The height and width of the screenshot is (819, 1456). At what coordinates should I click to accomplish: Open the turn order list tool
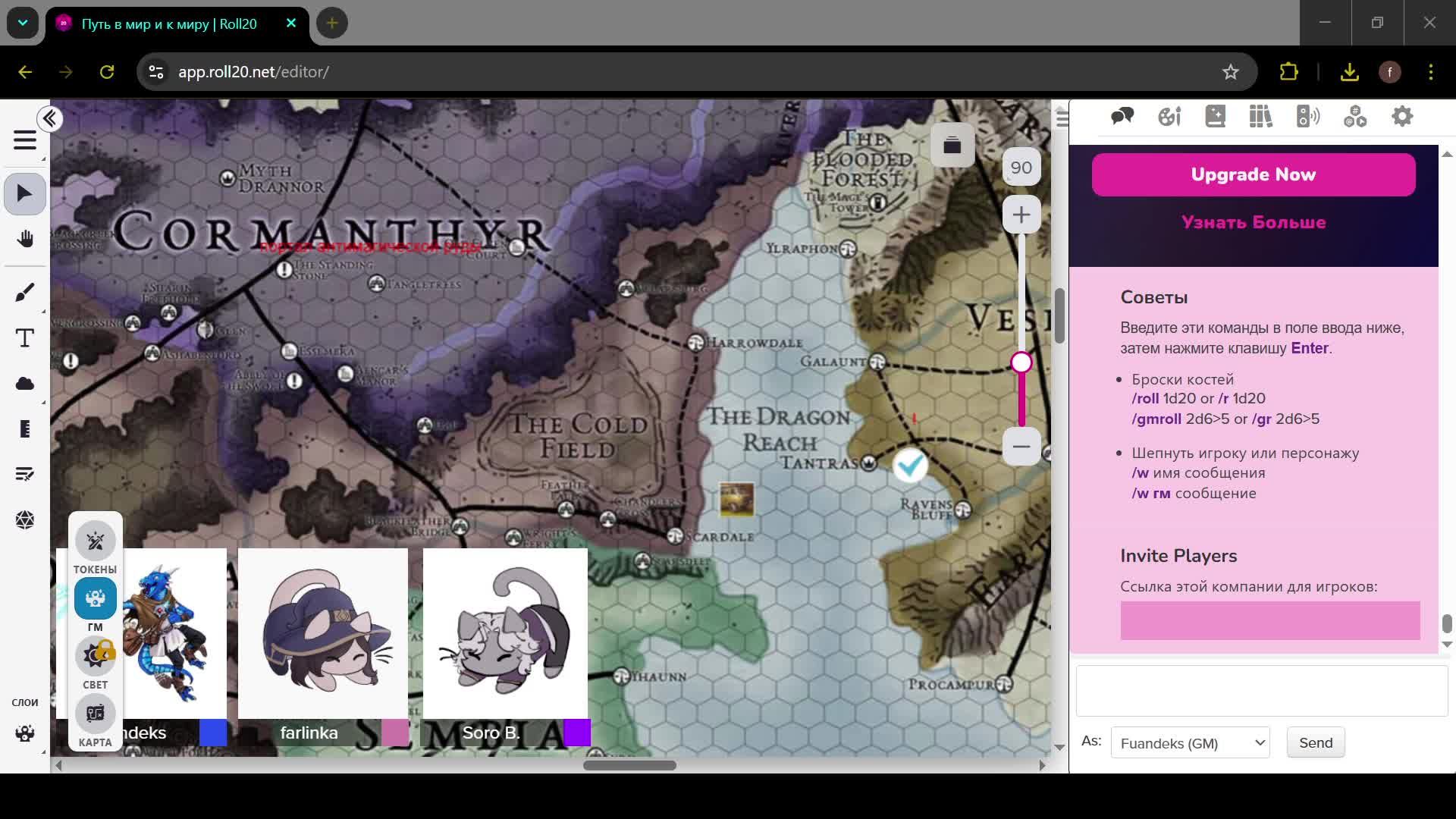[x=25, y=475]
